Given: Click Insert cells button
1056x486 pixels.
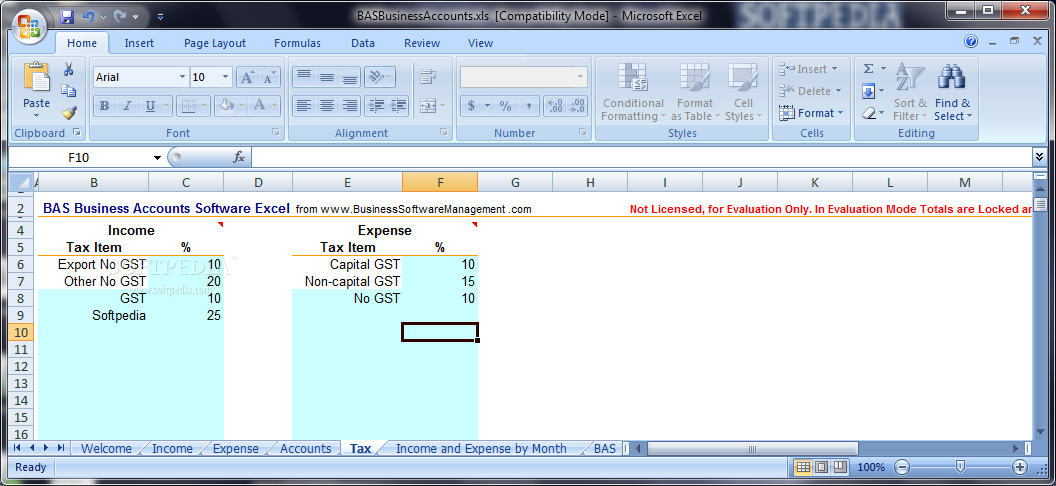Looking at the screenshot, I should [809, 69].
